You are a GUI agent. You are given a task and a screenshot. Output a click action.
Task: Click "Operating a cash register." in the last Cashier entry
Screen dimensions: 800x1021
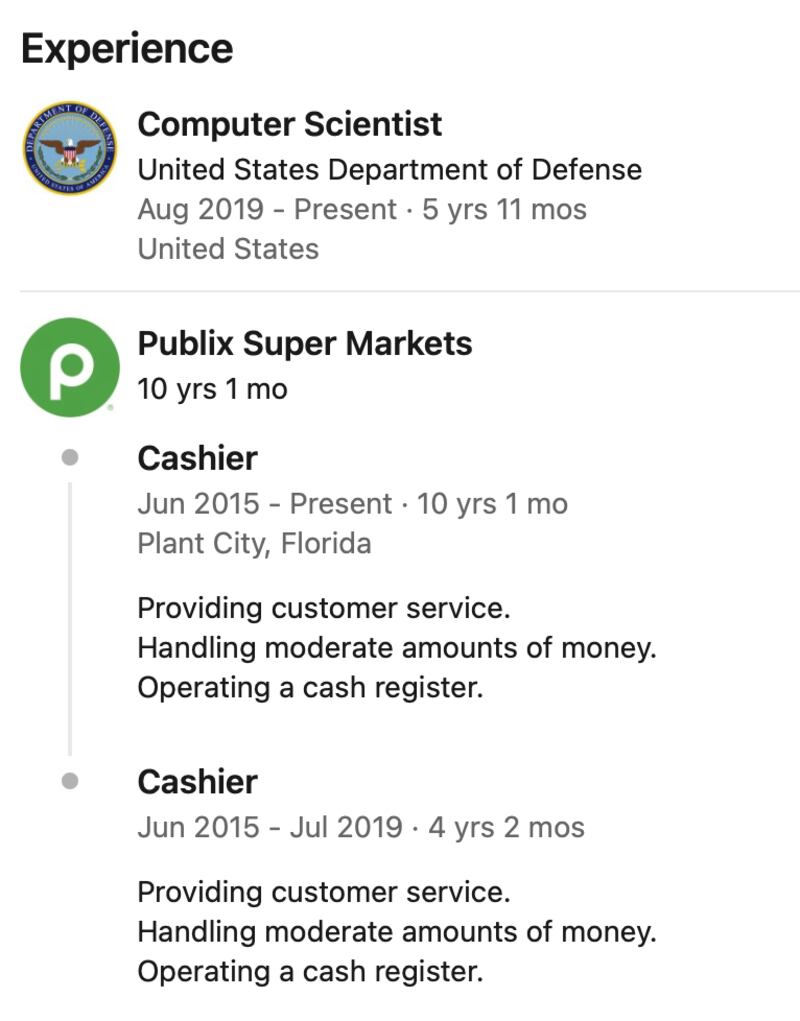pyautogui.click(x=310, y=971)
